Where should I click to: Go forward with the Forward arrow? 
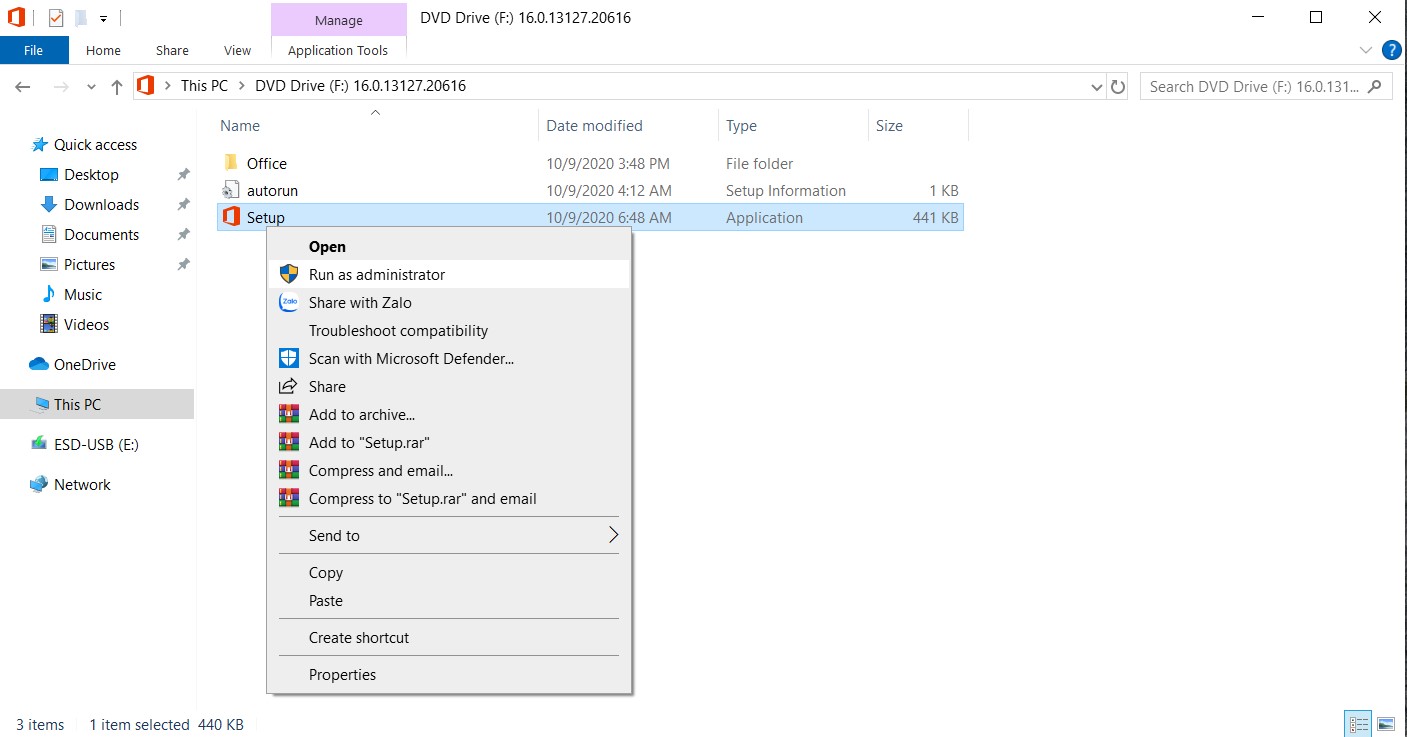61,87
